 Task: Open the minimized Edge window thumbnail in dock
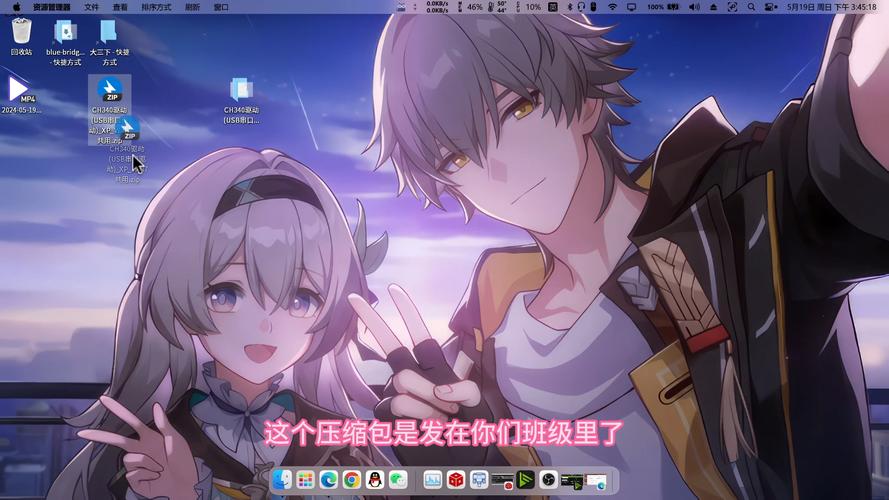click(x=596, y=482)
